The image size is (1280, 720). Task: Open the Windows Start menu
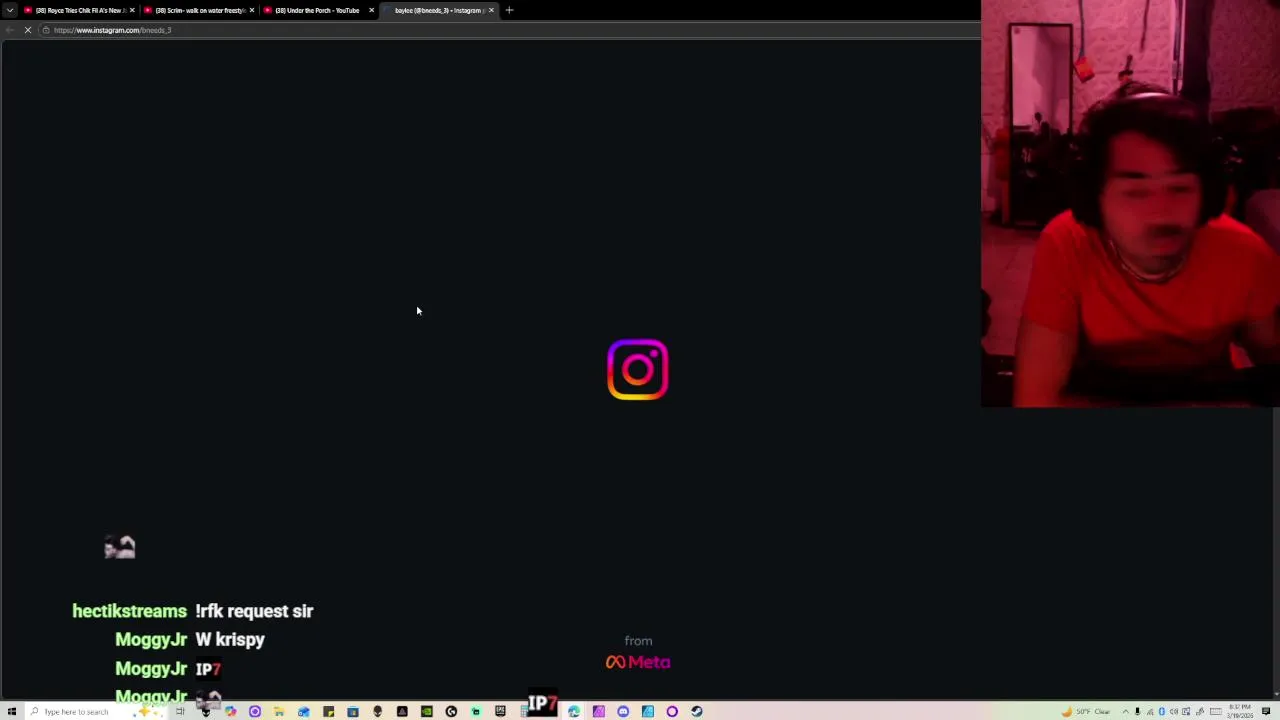click(11, 711)
